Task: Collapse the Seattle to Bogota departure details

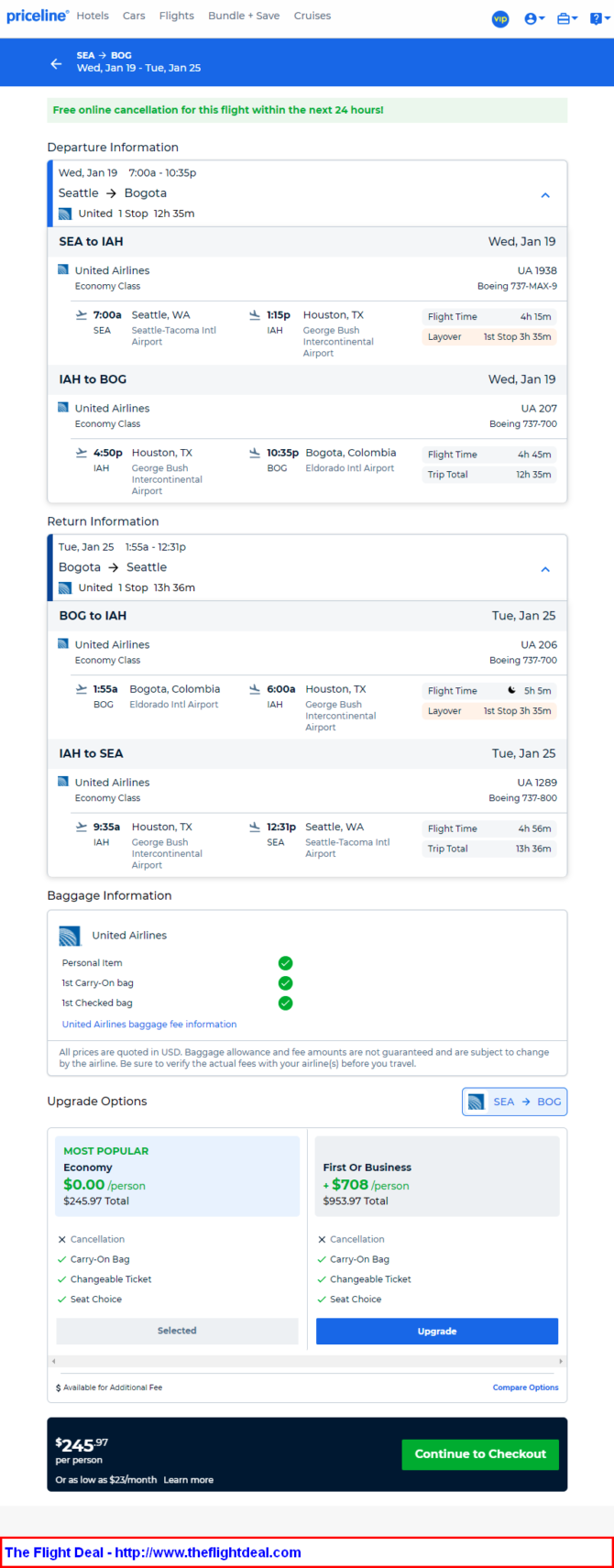Action: click(x=545, y=194)
